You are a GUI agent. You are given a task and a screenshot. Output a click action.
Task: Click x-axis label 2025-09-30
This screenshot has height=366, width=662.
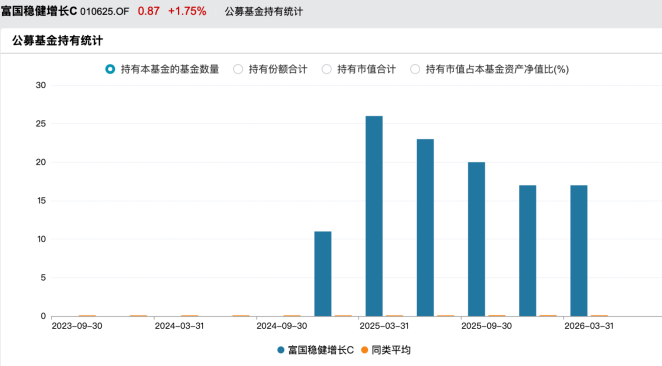click(486, 326)
